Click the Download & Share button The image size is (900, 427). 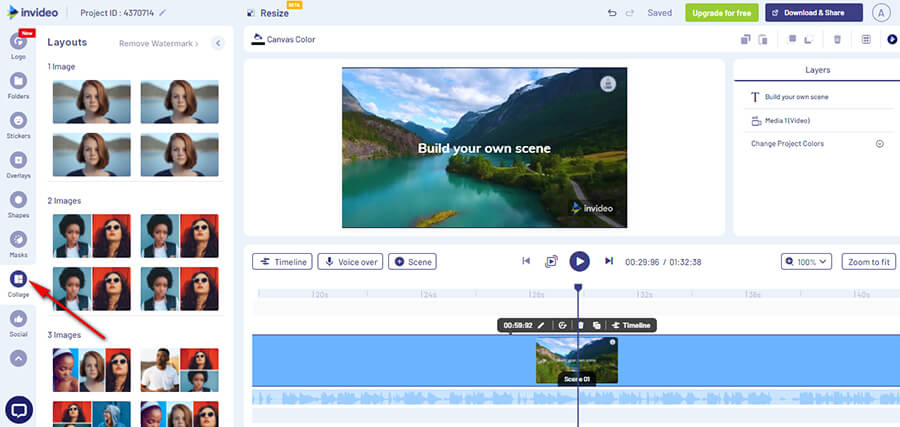(x=813, y=13)
